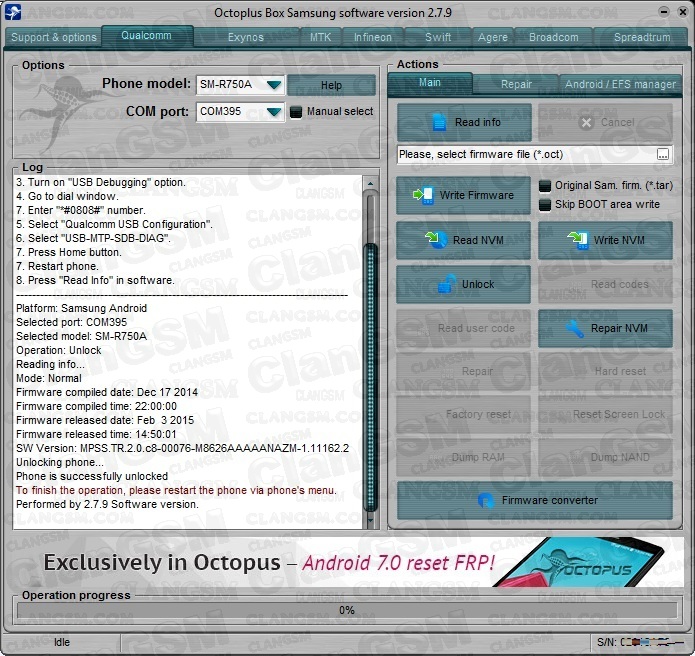Click the Write NVM icon
Viewport: 695px width, 656px height.
click(578, 240)
